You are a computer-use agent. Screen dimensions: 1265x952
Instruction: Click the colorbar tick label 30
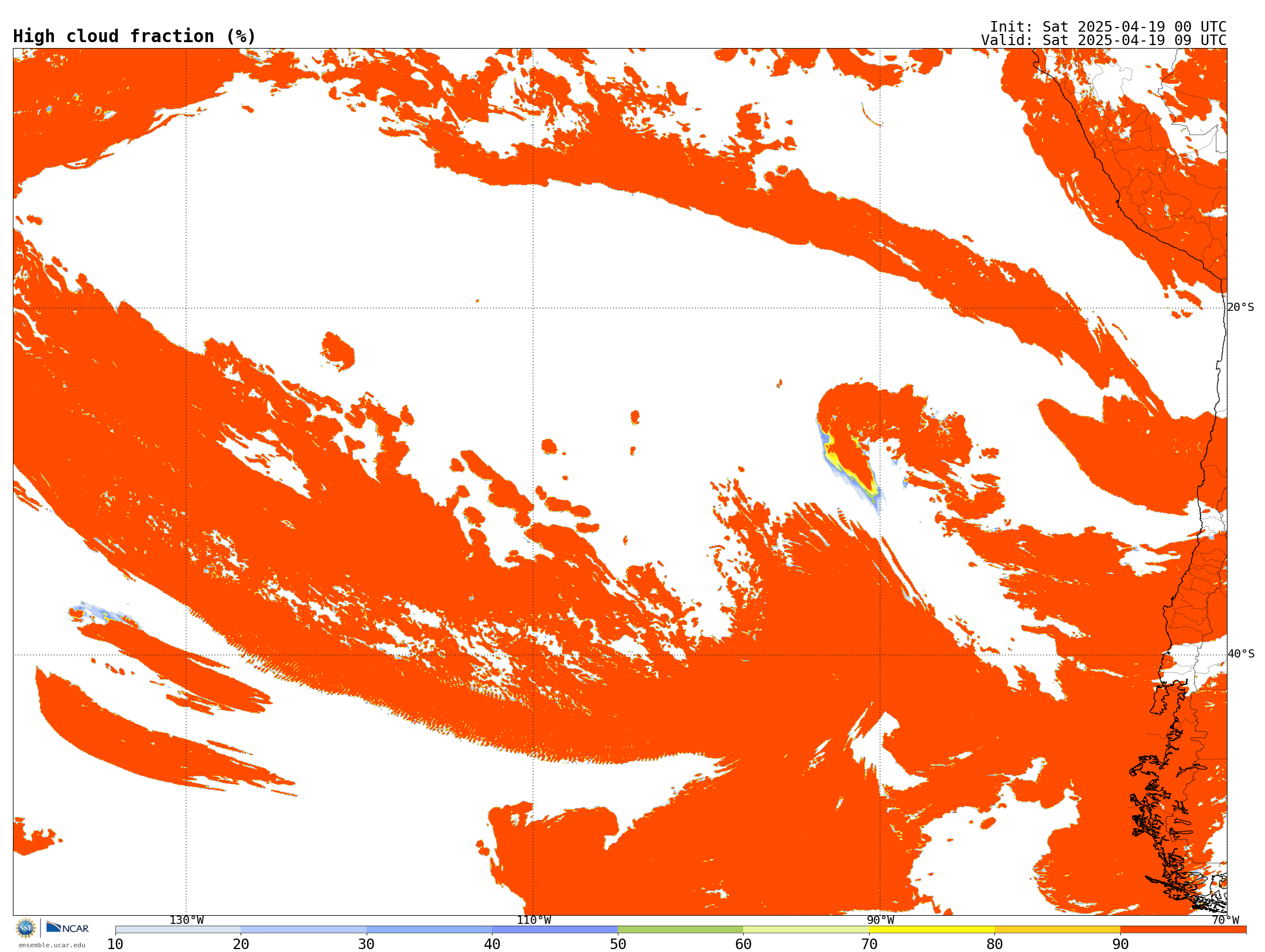click(x=367, y=944)
